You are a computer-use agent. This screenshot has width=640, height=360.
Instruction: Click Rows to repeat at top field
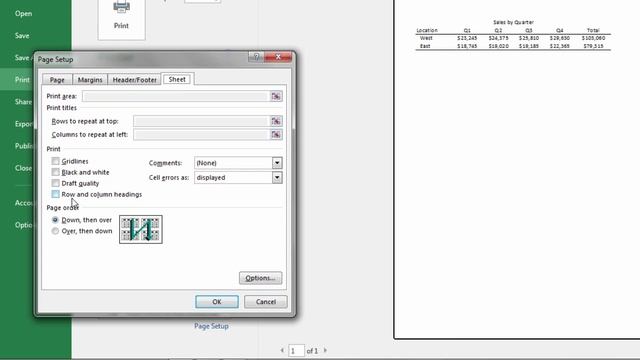point(201,121)
